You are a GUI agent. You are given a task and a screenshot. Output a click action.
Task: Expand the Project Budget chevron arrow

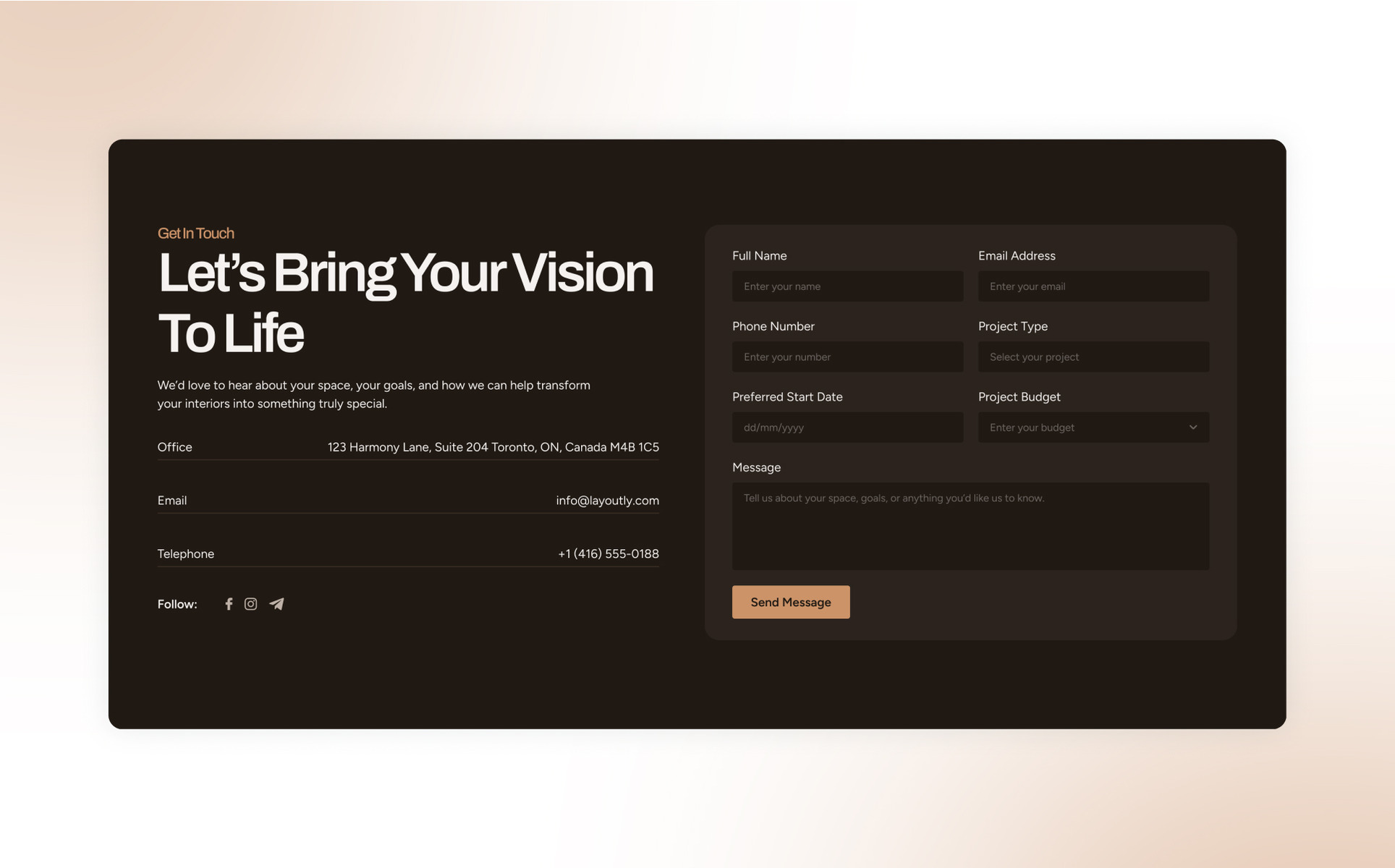[x=1192, y=427]
